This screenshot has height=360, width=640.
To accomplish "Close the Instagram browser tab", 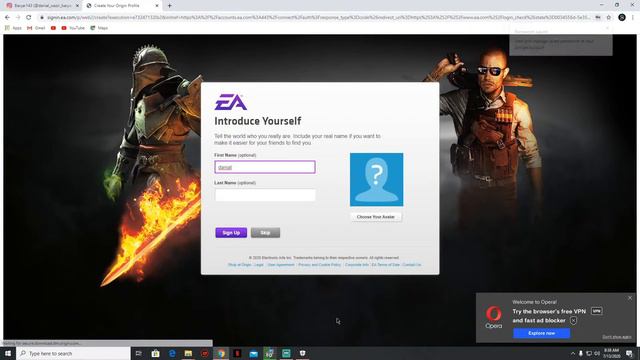I will click(x=77, y=6).
